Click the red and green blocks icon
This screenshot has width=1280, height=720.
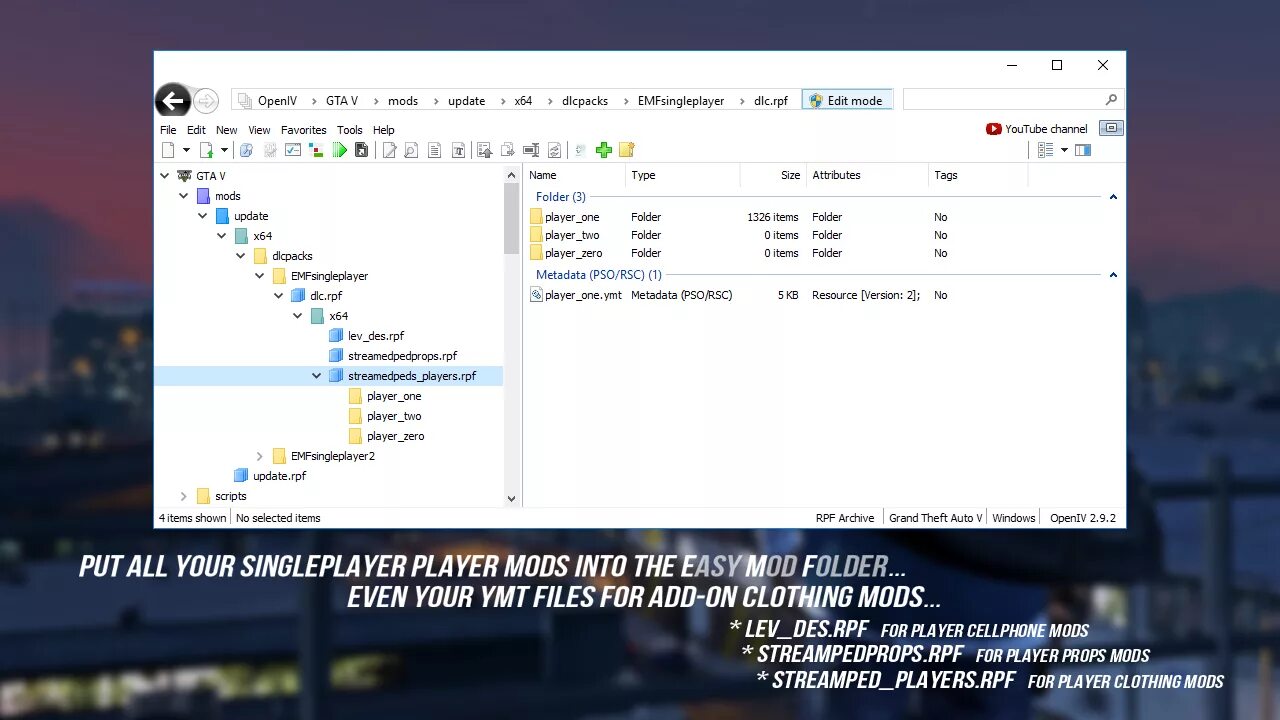point(316,150)
